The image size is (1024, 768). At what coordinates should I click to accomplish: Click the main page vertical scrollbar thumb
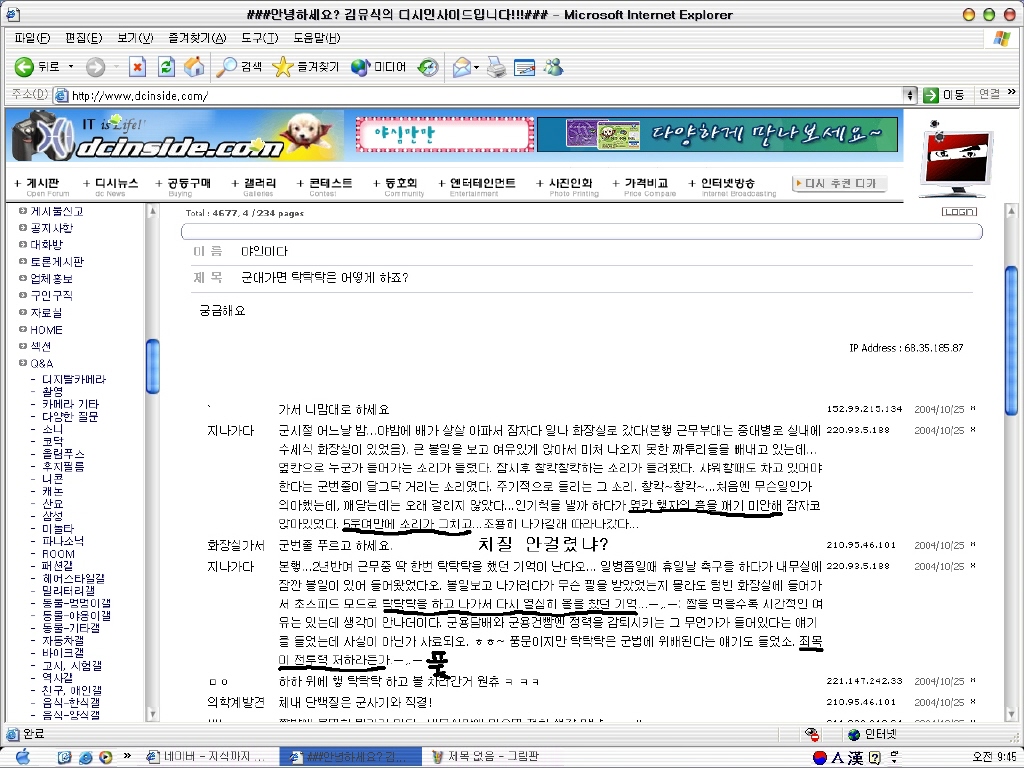1011,340
